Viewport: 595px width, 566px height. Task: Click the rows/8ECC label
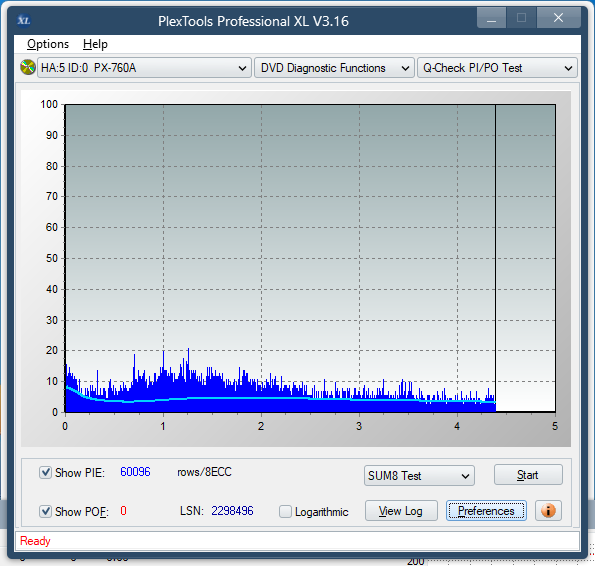point(204,472)
